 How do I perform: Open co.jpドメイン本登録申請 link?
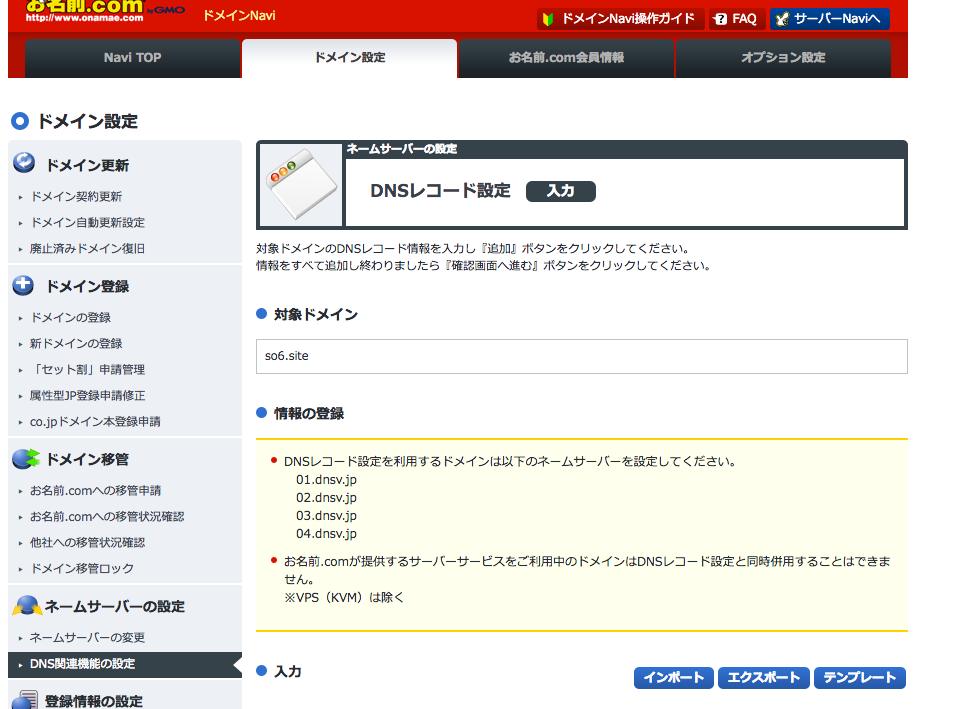click(95, 422)
